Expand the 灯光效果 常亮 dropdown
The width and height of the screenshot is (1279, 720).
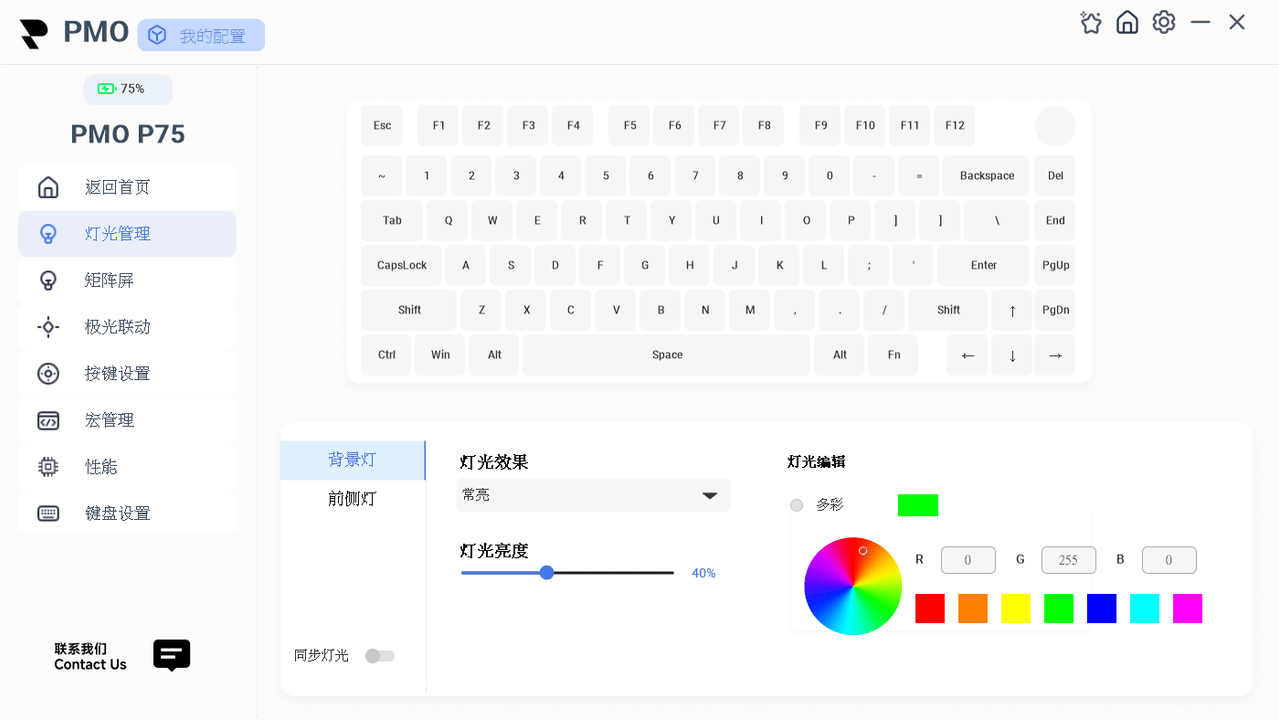point(594,495)
